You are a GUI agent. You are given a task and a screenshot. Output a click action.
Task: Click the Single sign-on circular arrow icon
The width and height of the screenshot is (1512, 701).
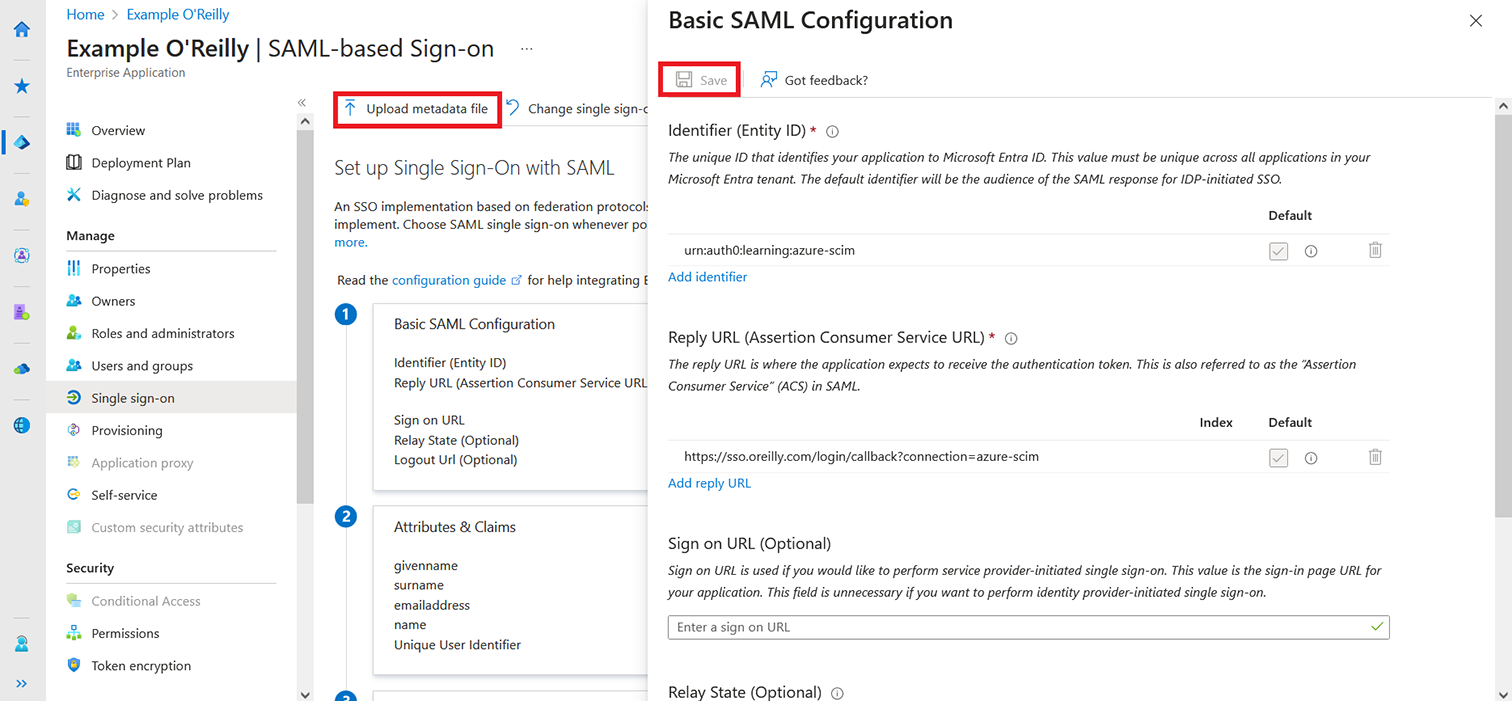pyautogui.click(x=74, y=398)
